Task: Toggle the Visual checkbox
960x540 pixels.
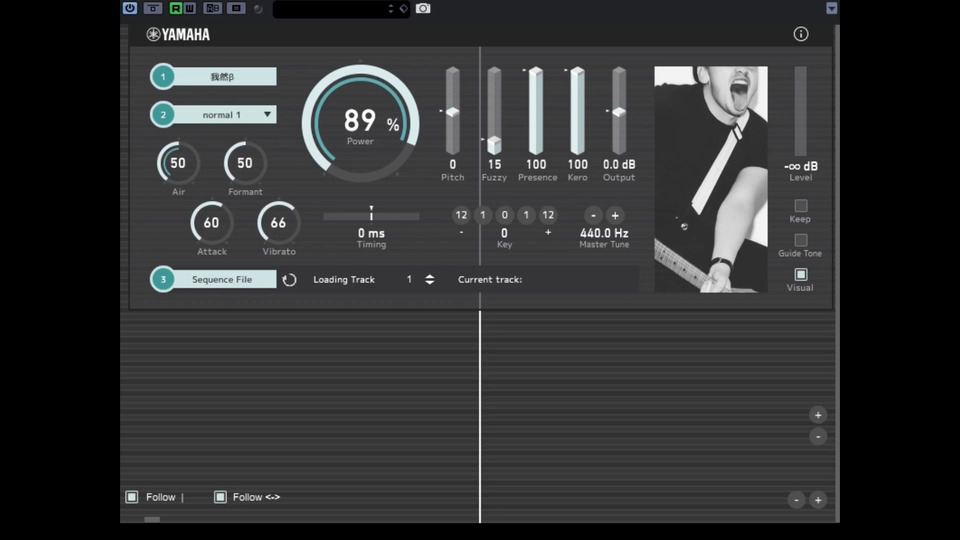Action: tap(800, 274)
